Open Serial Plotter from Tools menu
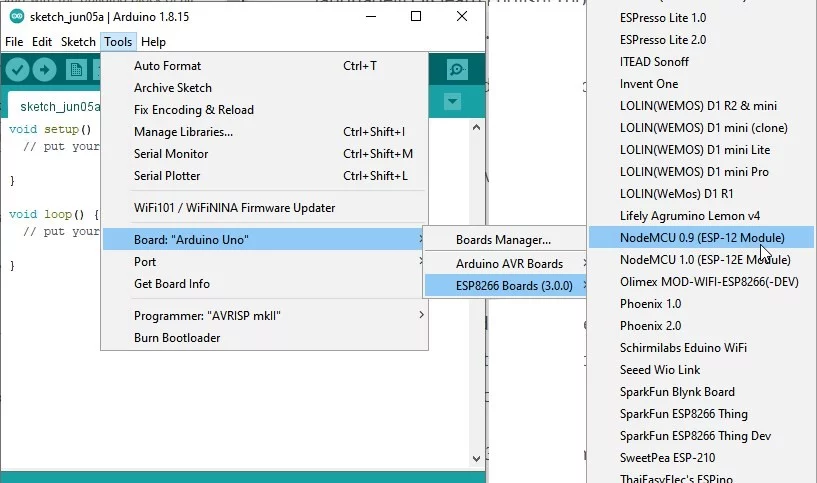 tap(265, 176)
